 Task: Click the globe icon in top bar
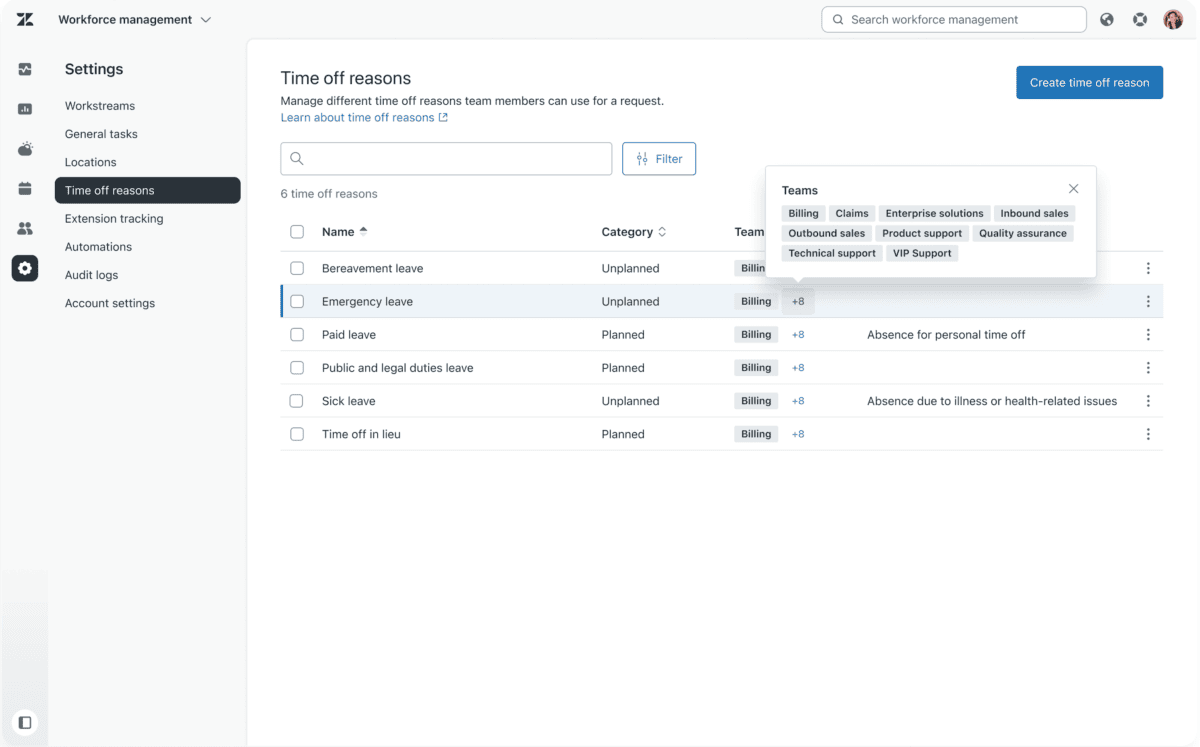click(1107, 19)
